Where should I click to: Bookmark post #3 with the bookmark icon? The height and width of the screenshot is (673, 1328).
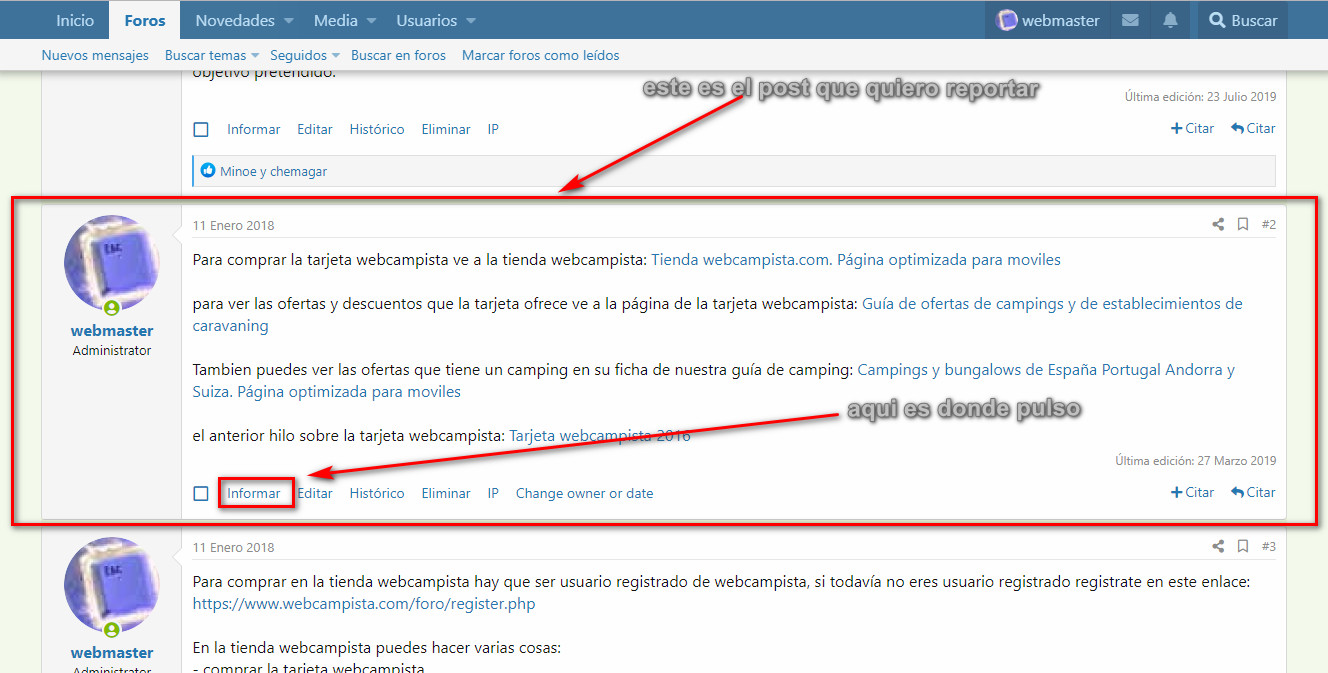point(1243,546)
